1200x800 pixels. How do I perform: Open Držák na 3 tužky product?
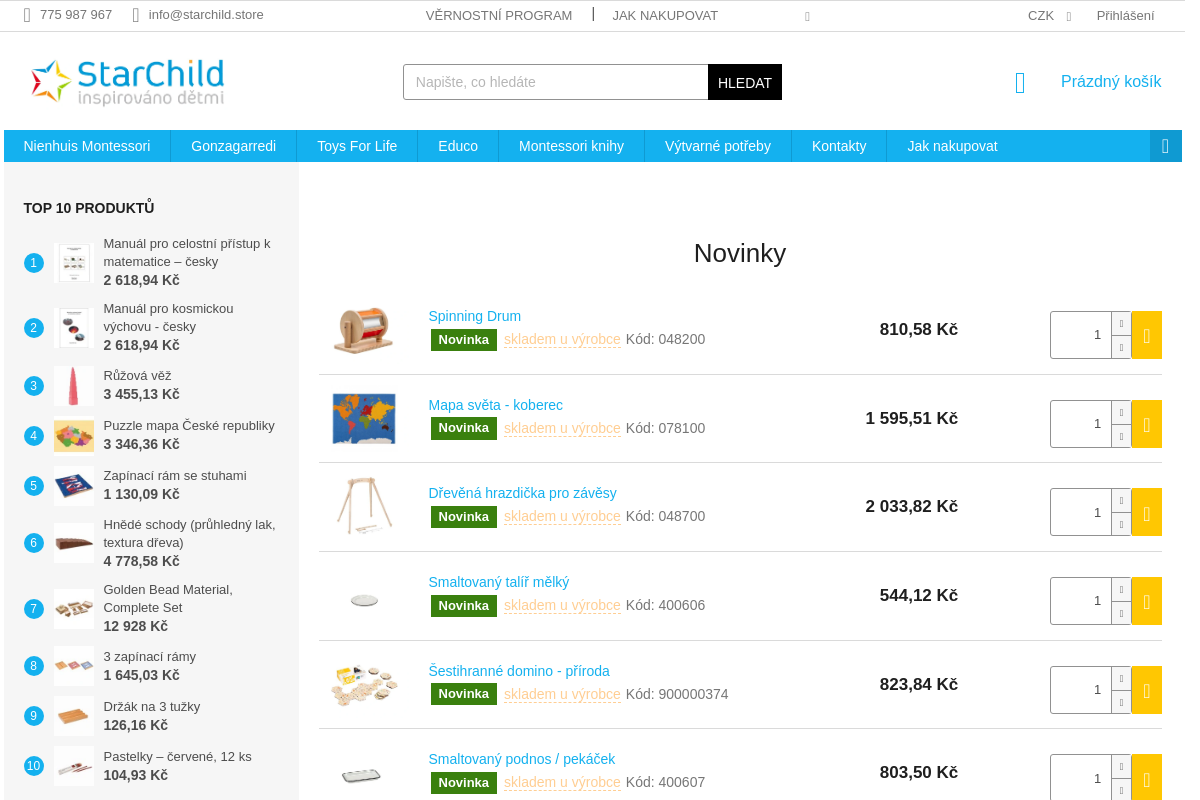click(152, 707)
